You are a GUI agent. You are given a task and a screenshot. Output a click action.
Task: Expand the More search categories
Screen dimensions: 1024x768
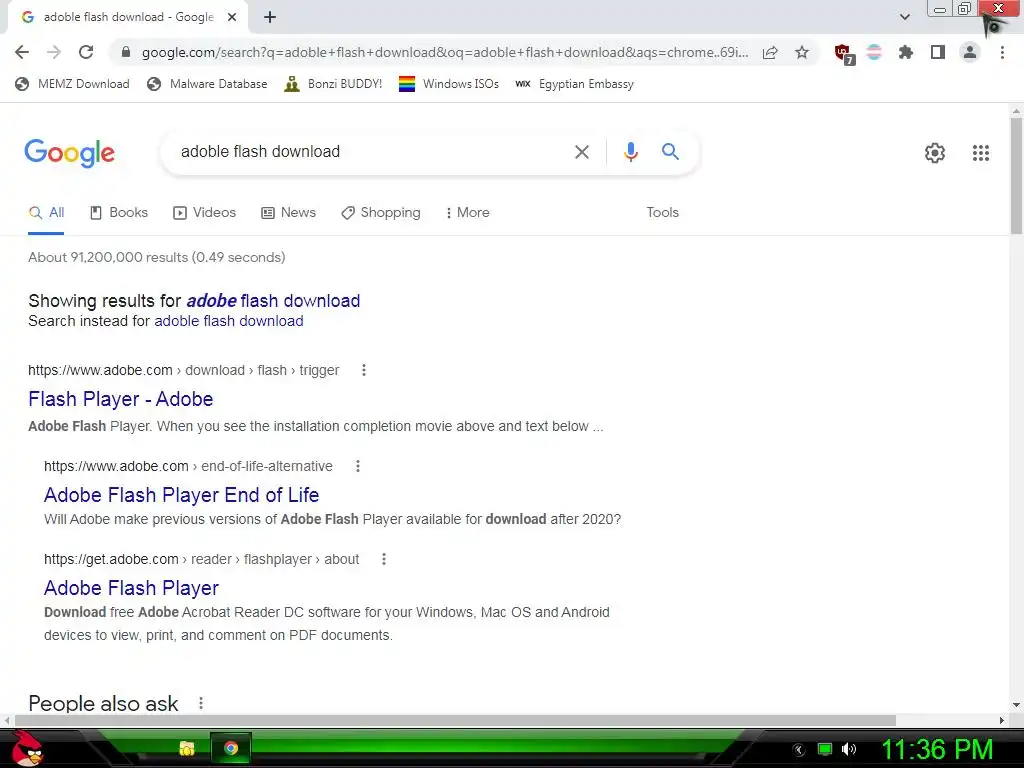(x=468, y=213)
